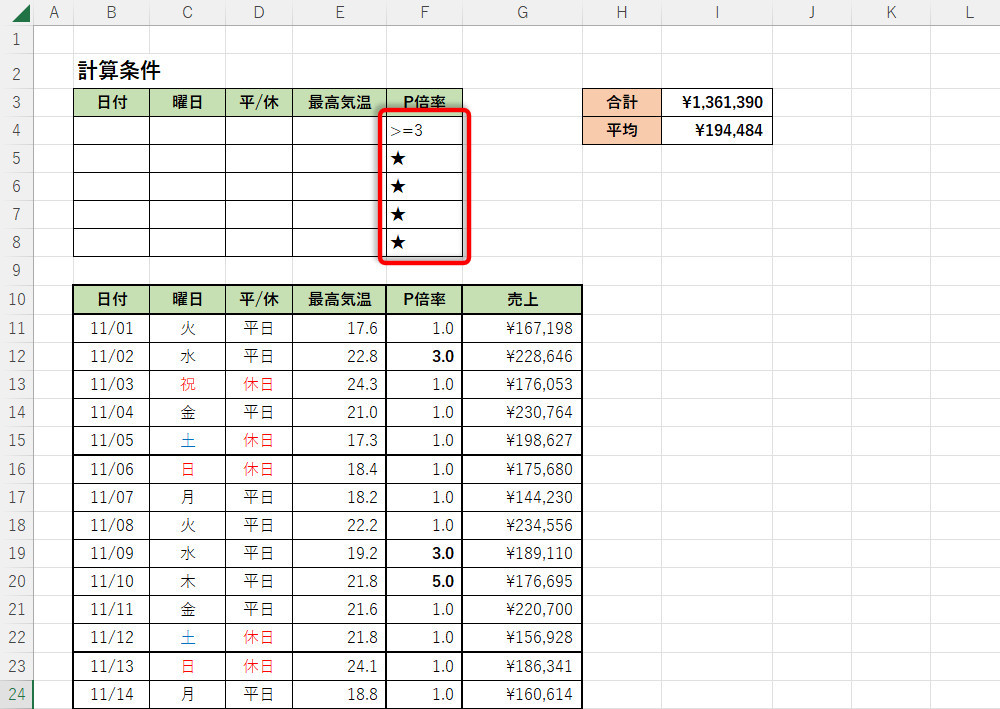Viewport: 1000px width, 709px height.
Task: Select the 合計 value ¥1,361,390
Action: 716,102
